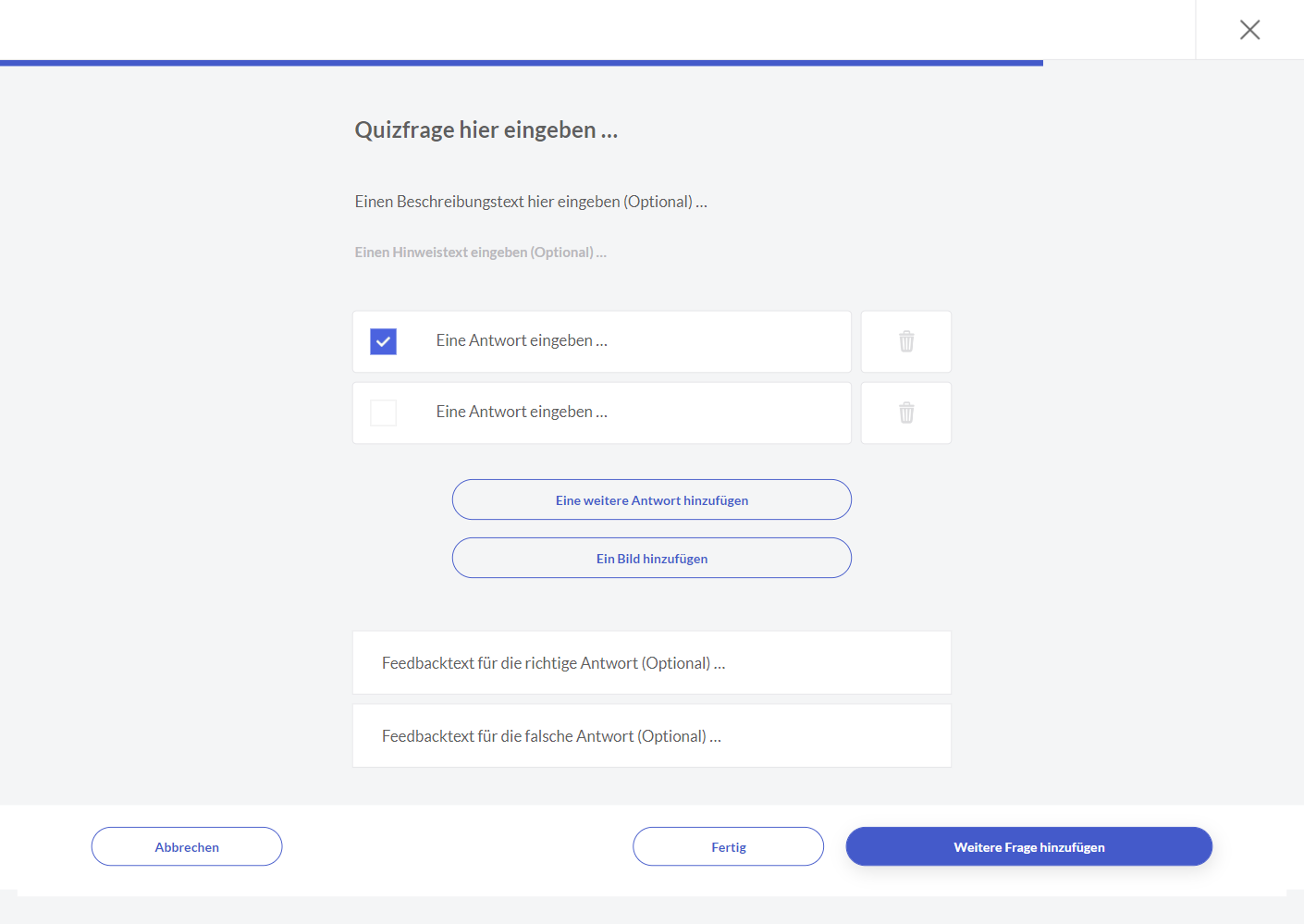Click 'Weitere Frage hinzufügen'

(1028, 846)
